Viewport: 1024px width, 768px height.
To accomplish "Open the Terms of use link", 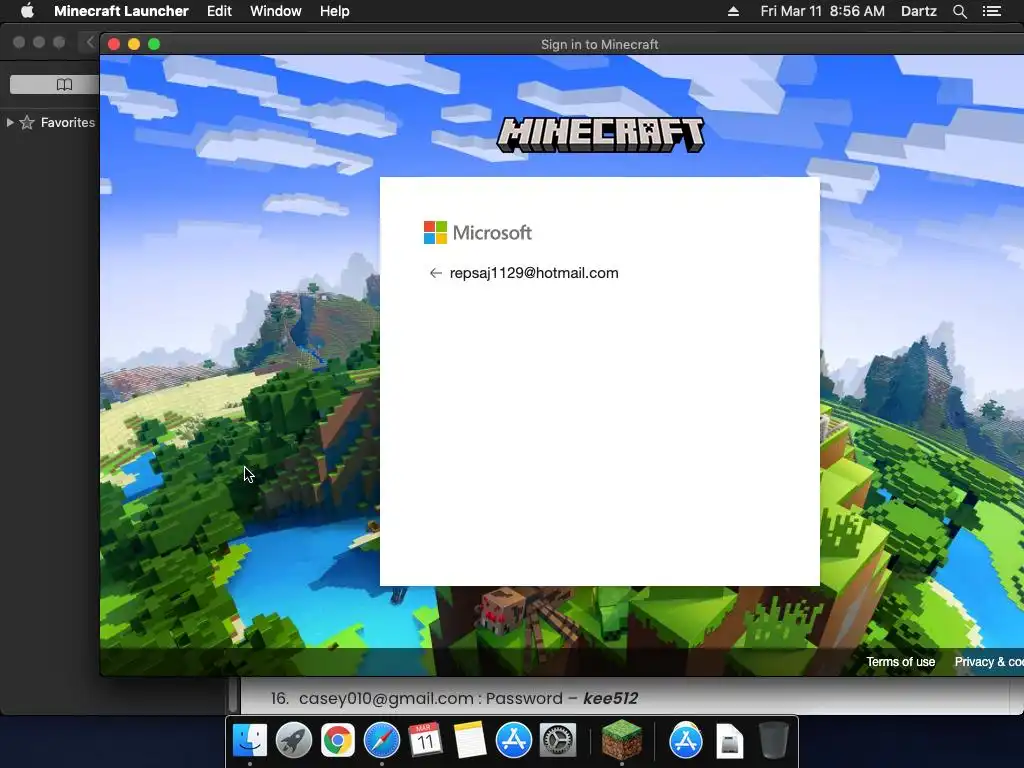I will pyautogui.click(x=901, y=662).
